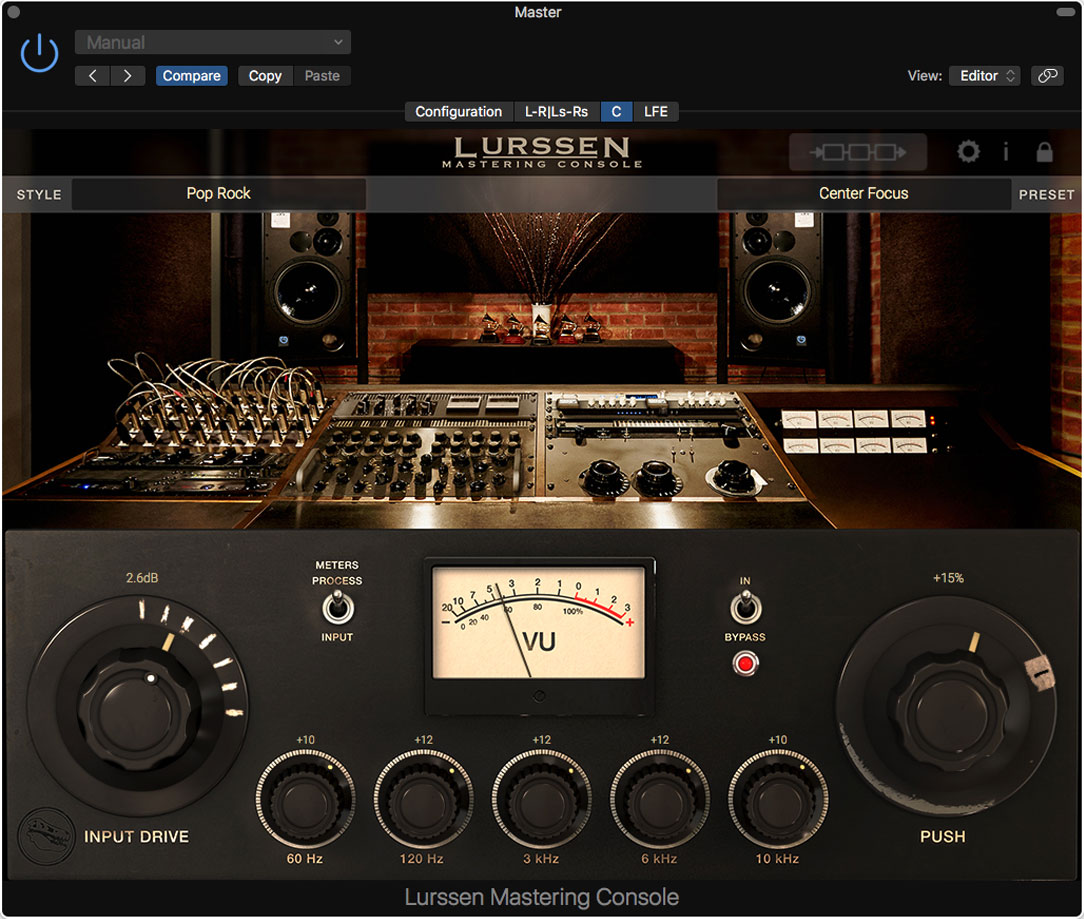Enable Compare mode
The width and height of the screenshot is (1084, 919).
coord(191,75)
